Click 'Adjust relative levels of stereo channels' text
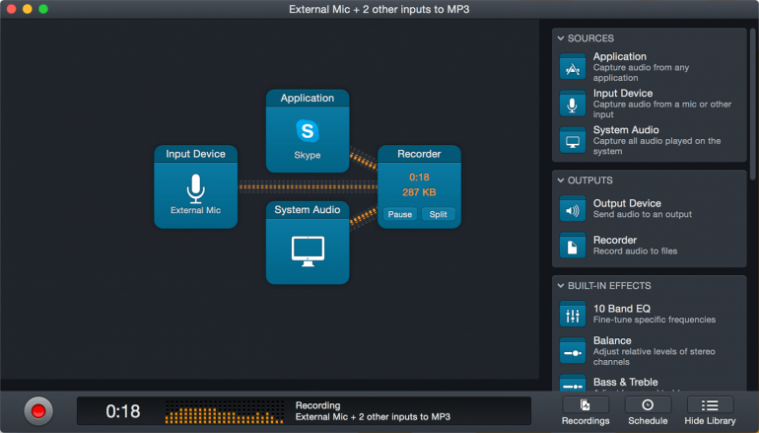The height and width of the screenshot is (433, 759). (654, 357)
